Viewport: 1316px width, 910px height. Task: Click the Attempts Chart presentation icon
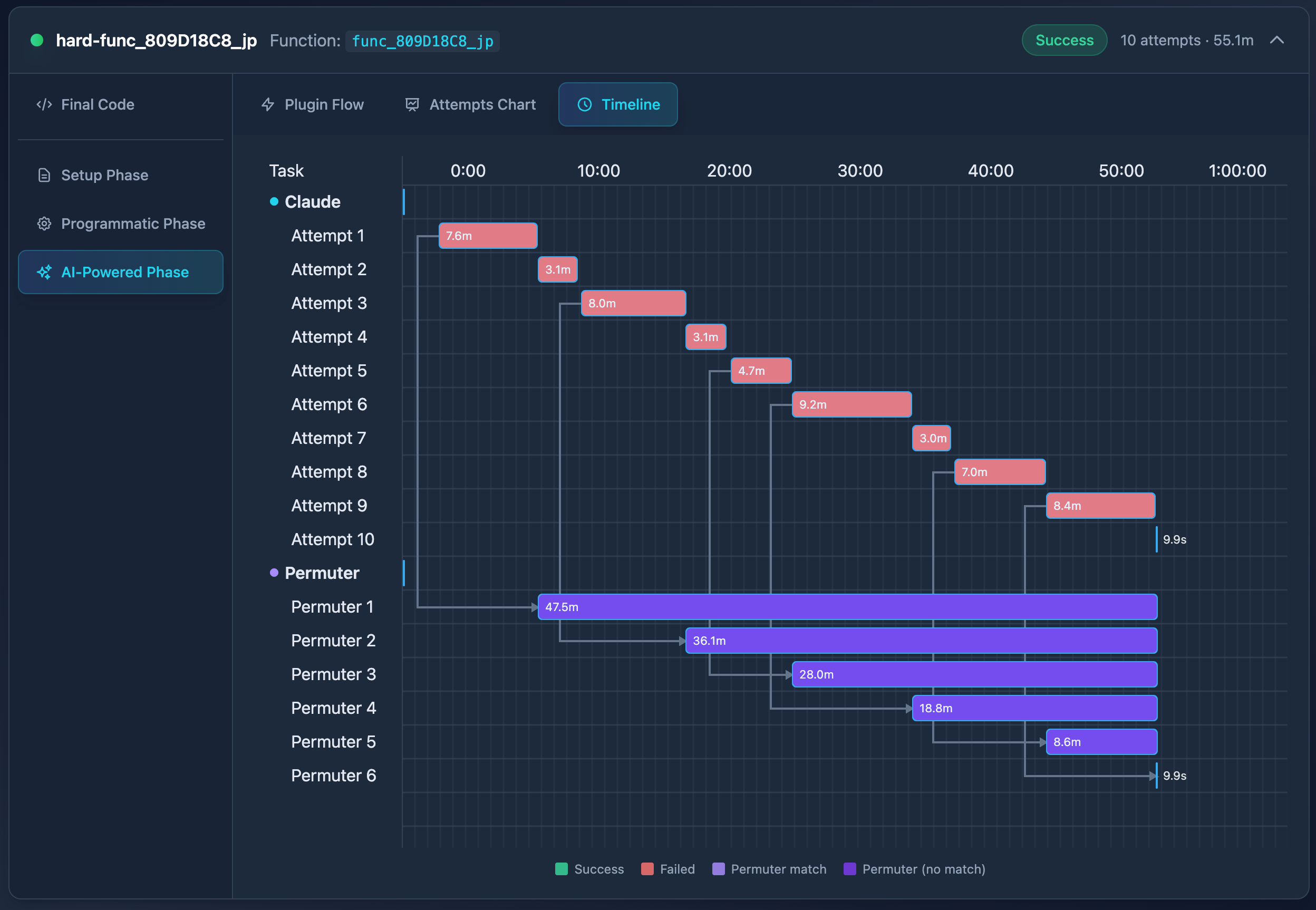coord(412,104)
